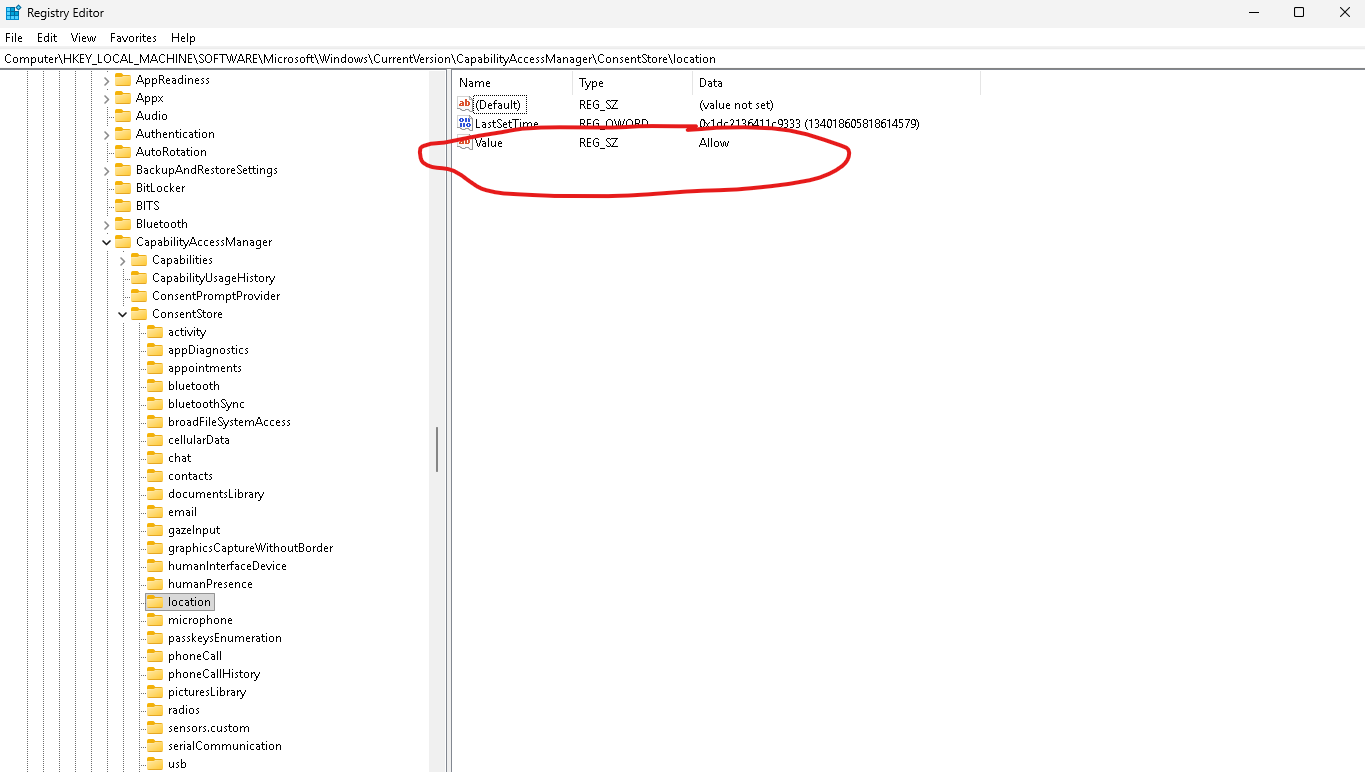Click the (Default) string value icon
Screen dimensions: 1365x772
[464, 104]
